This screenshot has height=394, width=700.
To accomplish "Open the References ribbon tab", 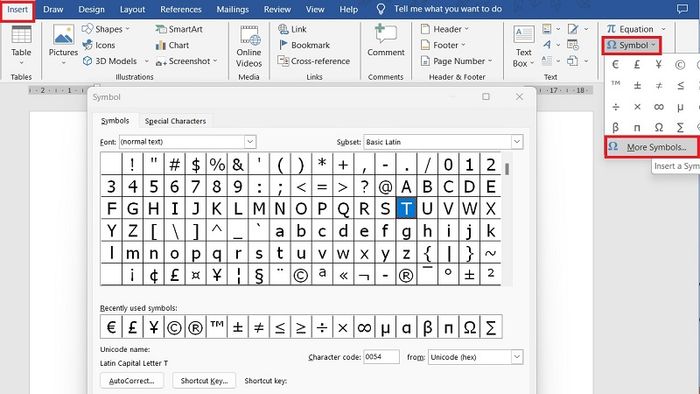I will (181, 9).
